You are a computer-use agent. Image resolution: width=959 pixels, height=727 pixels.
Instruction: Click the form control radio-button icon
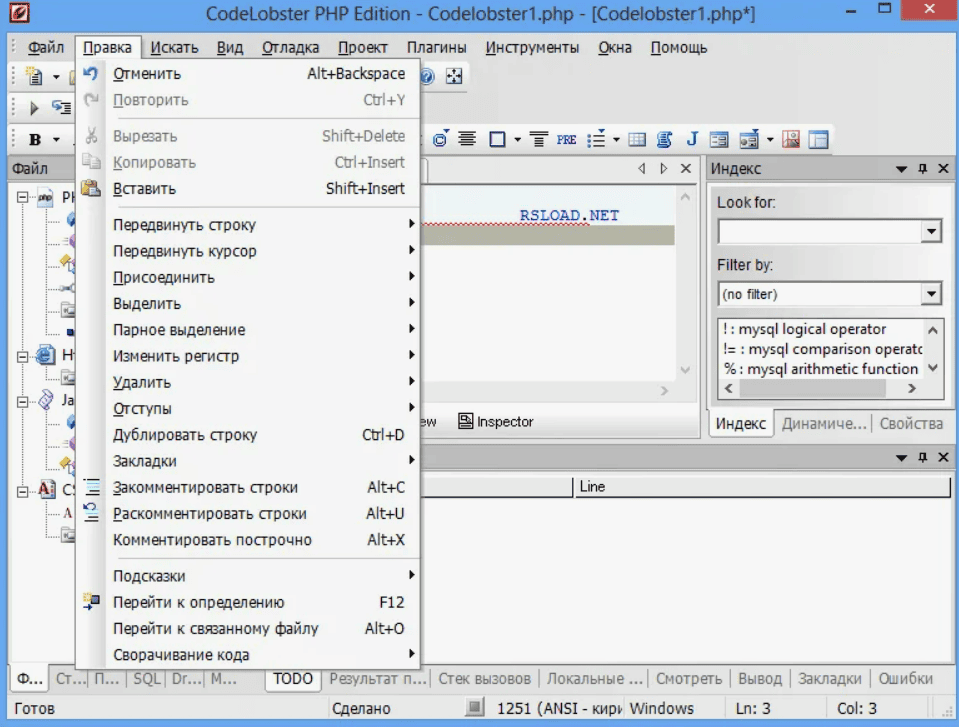point(749,139)
